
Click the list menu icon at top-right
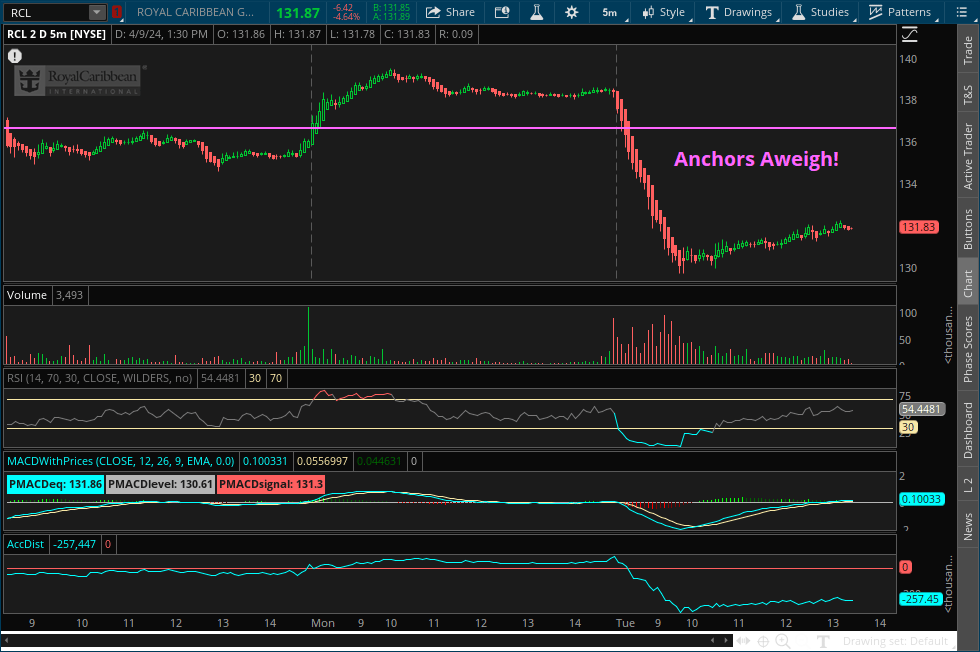pos(962,12)
